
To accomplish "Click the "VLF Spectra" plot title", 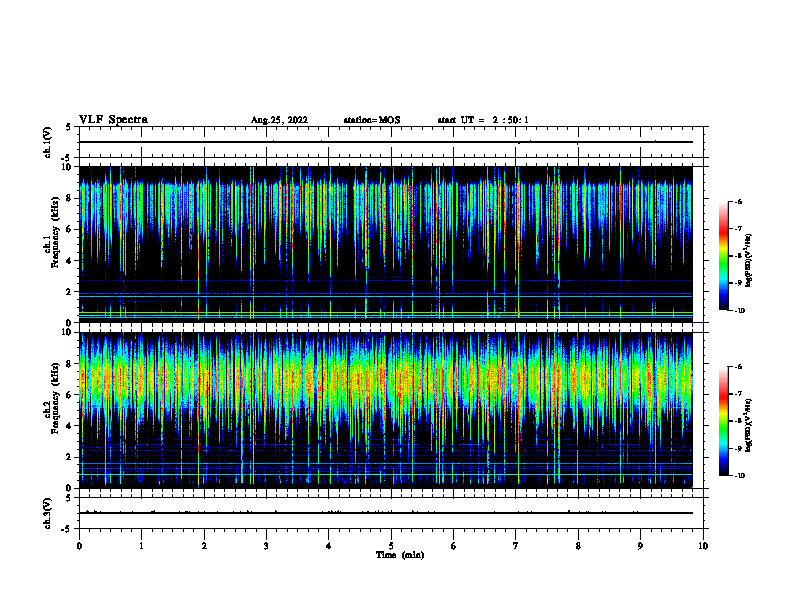I will [113, 120].
